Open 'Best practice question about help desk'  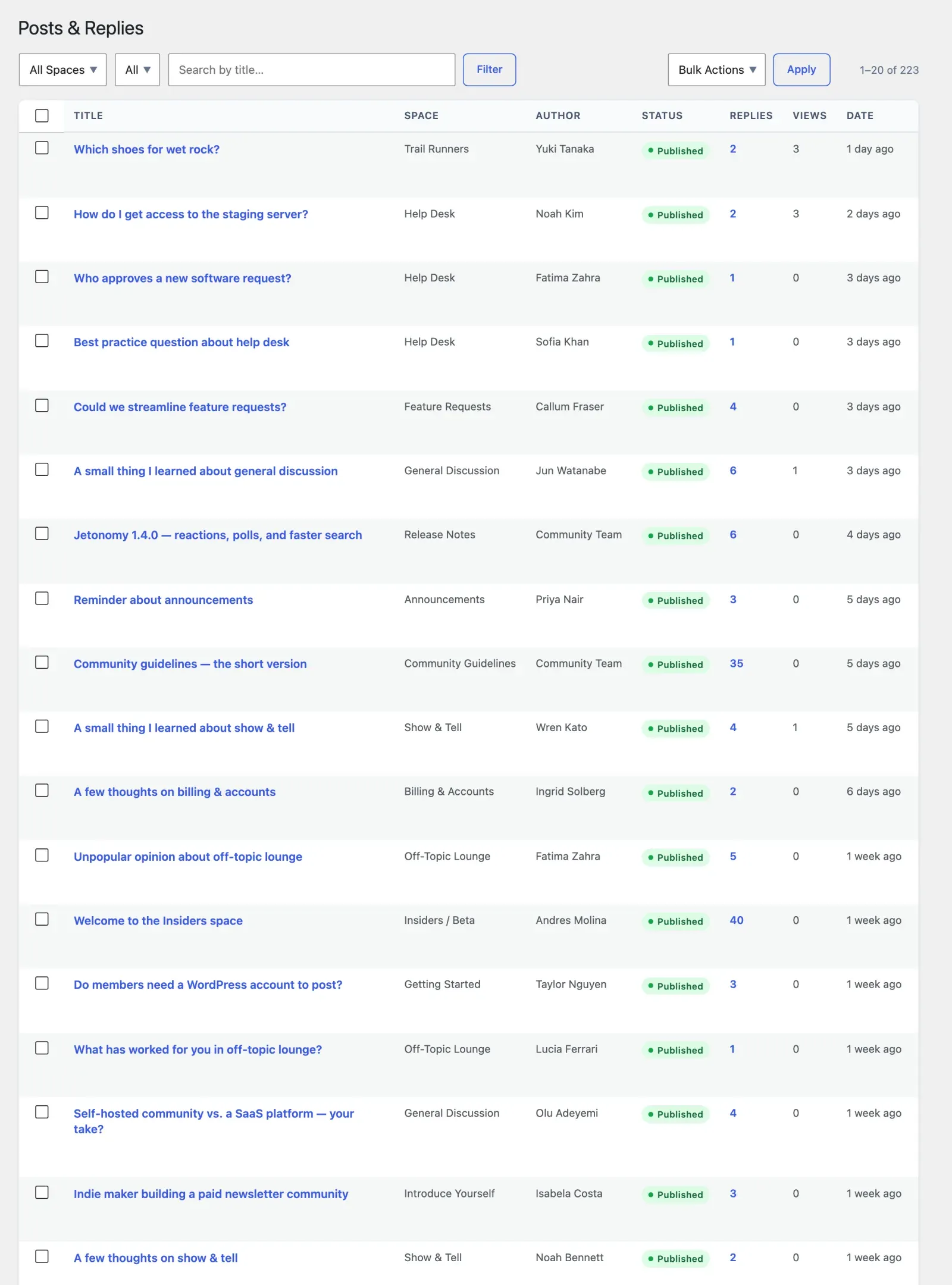181,342
